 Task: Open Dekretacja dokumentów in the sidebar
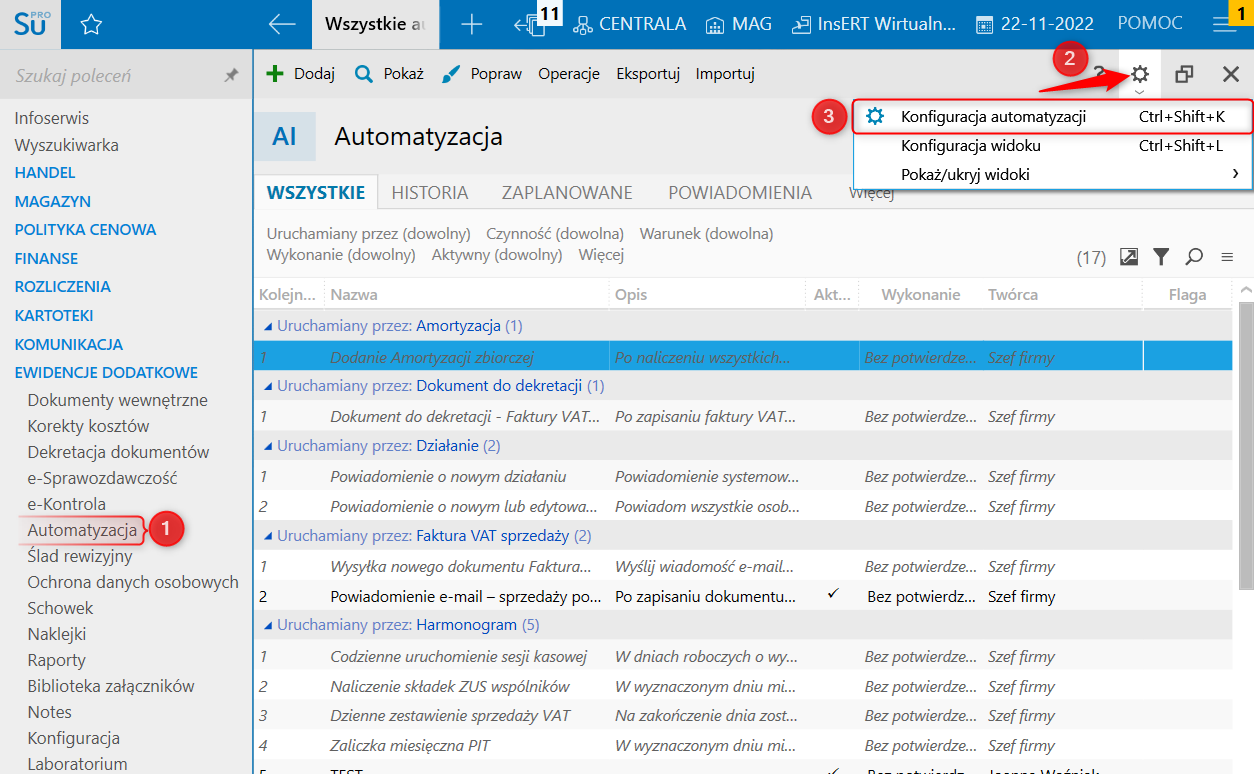point(118,452)
